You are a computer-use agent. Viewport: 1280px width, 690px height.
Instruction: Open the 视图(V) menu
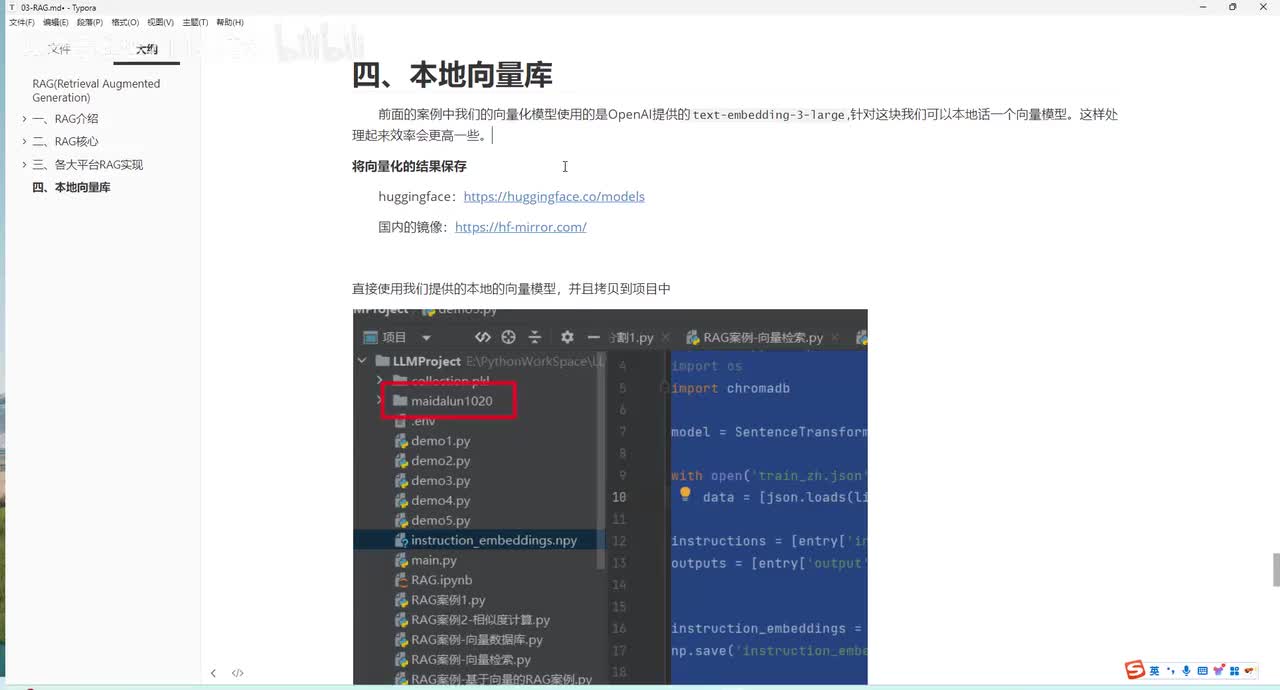(160, 22)
